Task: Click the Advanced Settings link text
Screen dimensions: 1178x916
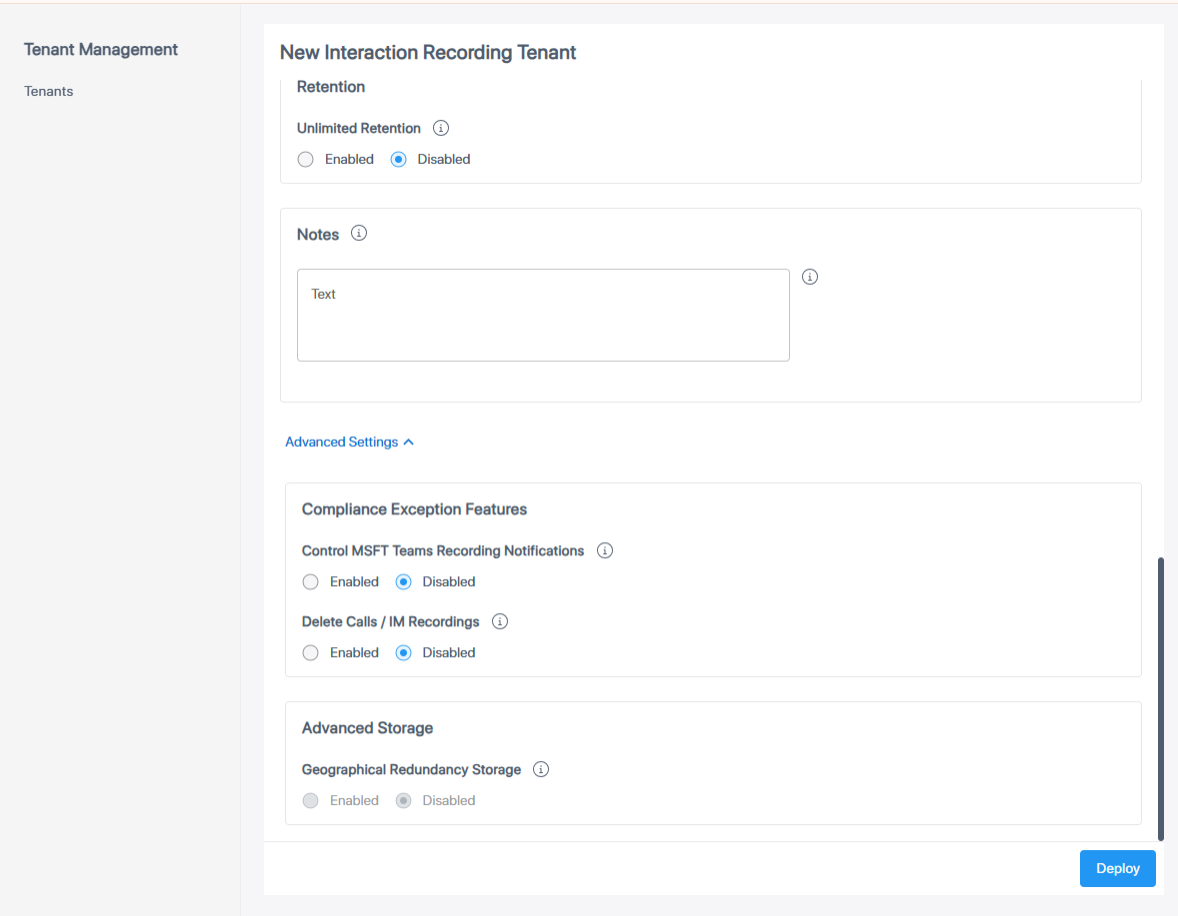Action: point(341,442)
